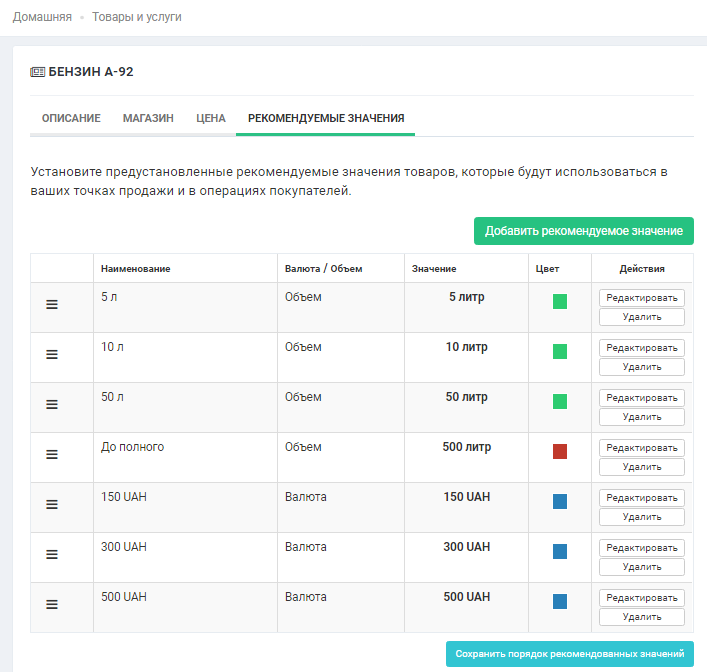Click the red color swatch for До полного
The width and height of the screenshot is (707, 672).
pyautogui.click(x=560, y=452)
